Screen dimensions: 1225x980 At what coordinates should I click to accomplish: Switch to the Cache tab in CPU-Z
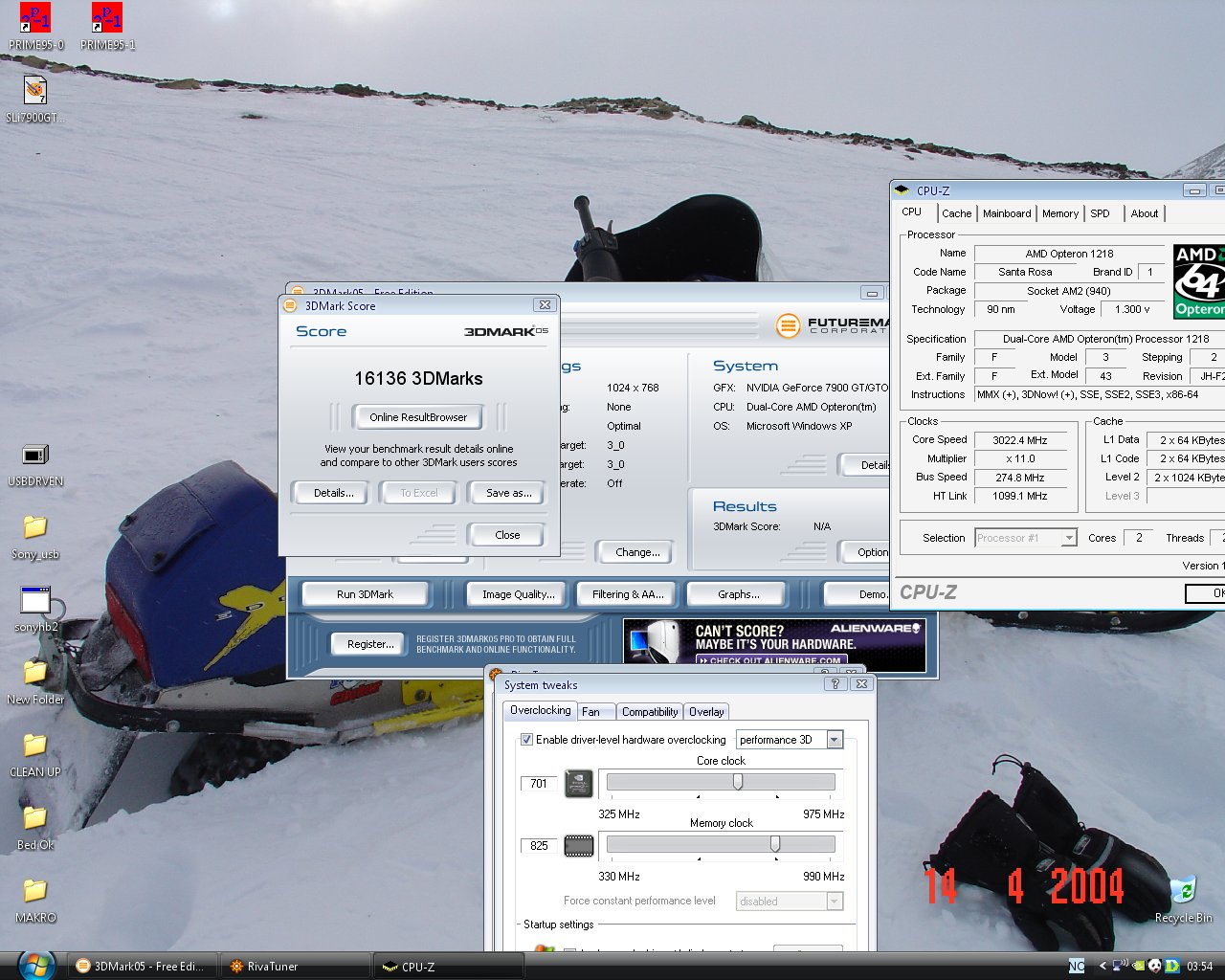coord(956,213)
